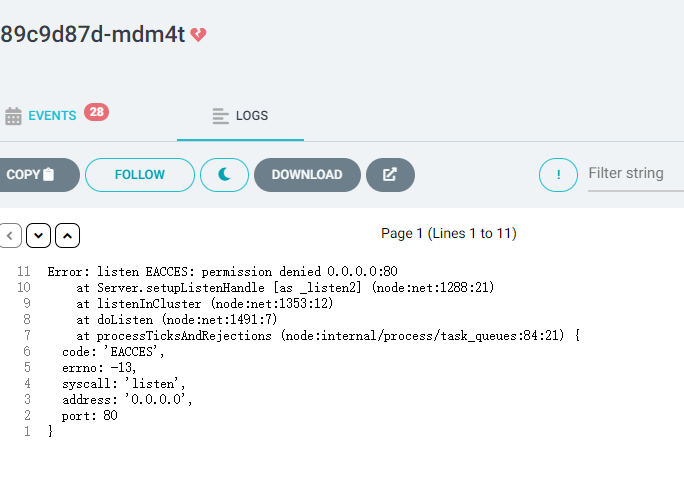
Task: Click the 'port: 80' log line
Action: [x=89, y=415]
